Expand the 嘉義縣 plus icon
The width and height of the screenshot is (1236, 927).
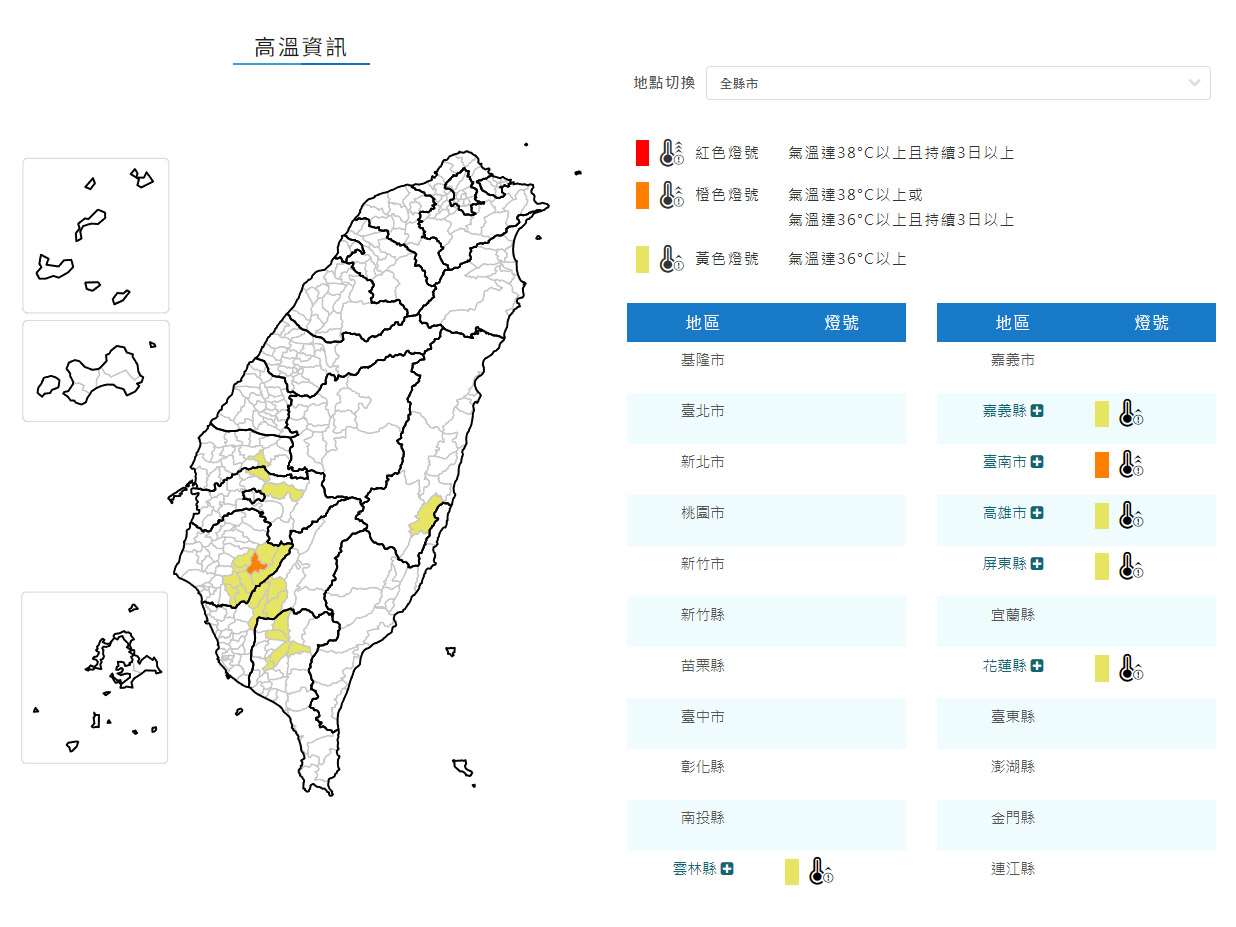coord(1037,411)
